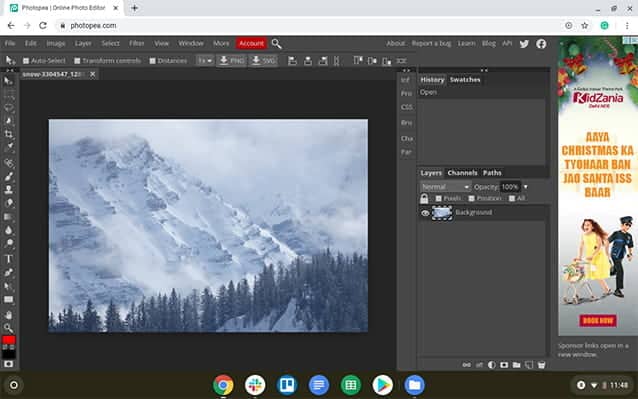638x399 pixels.
Task: Open the Opacity slider dropdown arrow
Action: click(x=526, y=187)
